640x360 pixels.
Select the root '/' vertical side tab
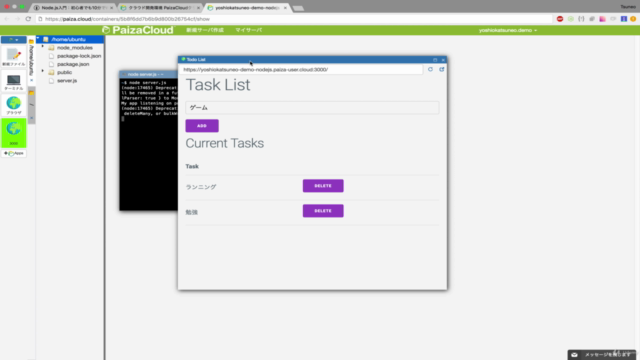31,105
